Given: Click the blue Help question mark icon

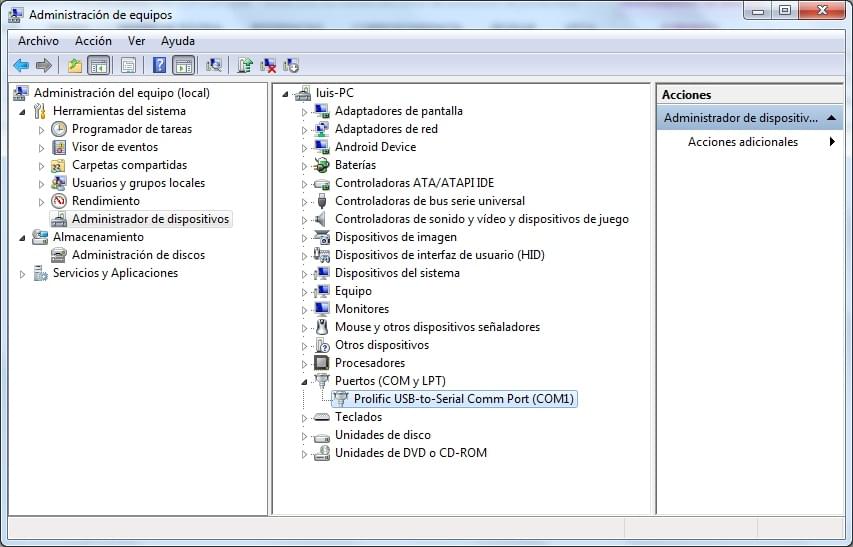Looking at the screenshot, I should [x=159, y=65].
